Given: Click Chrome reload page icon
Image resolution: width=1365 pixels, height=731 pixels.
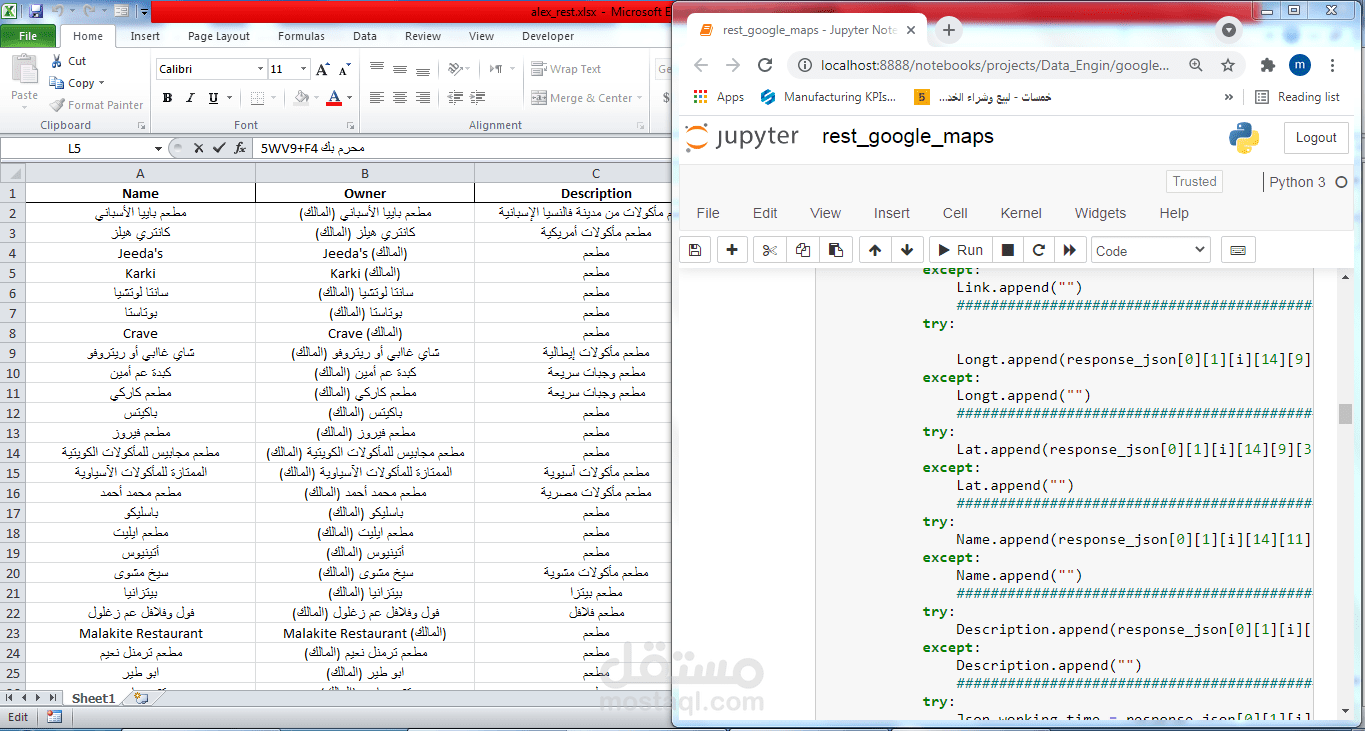Looking at the screenshot, I should 765,65.
